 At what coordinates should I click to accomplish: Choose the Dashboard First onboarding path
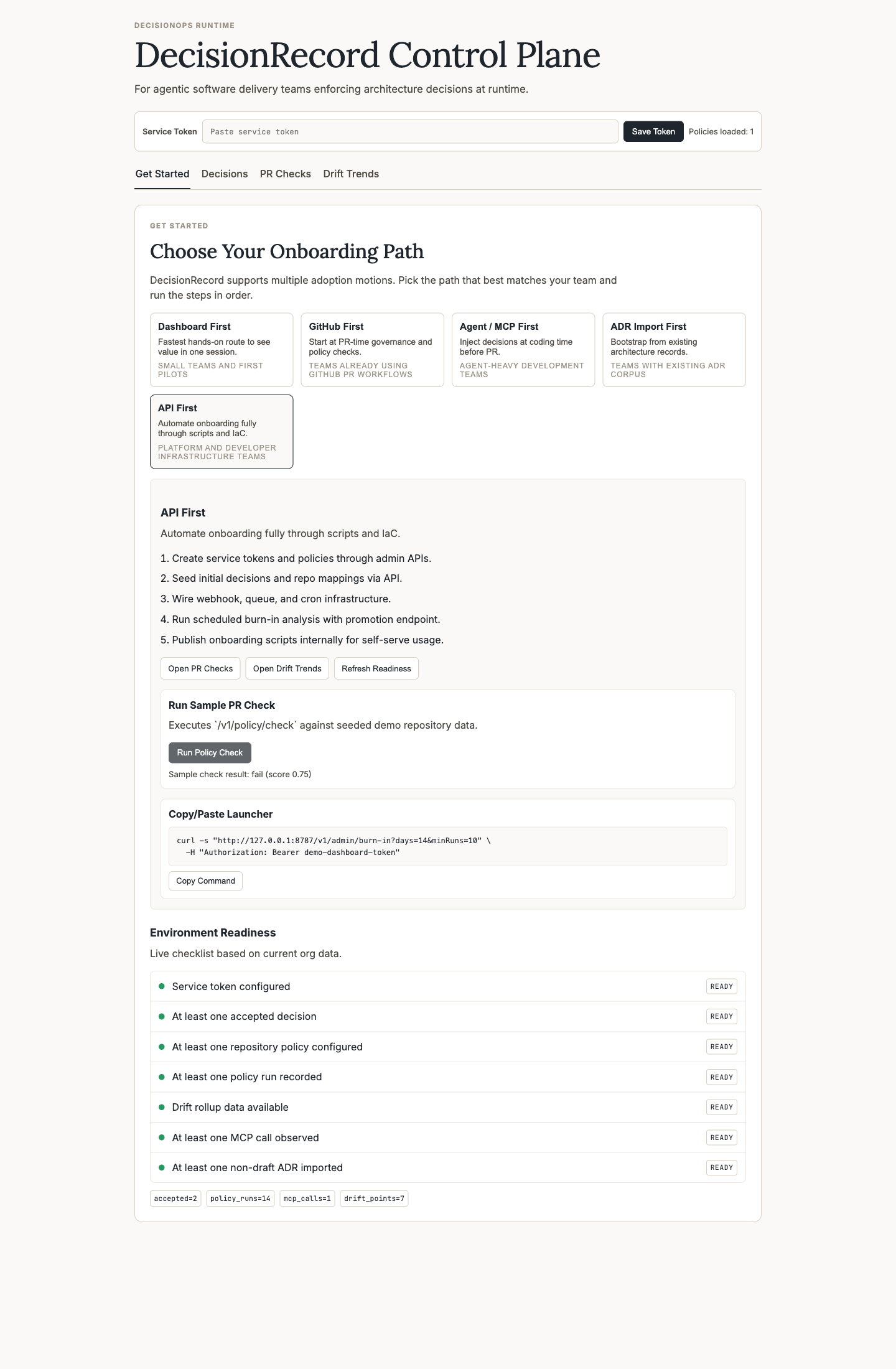tap(222, 350)
